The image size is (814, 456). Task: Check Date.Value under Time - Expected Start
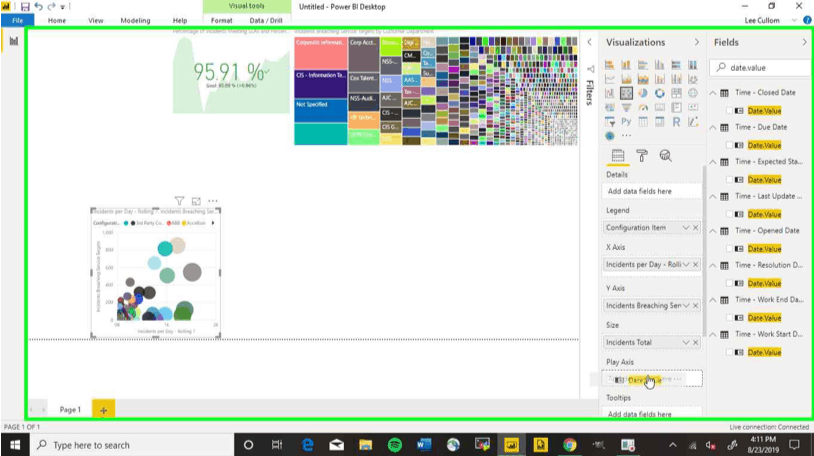tap(729, 180)
